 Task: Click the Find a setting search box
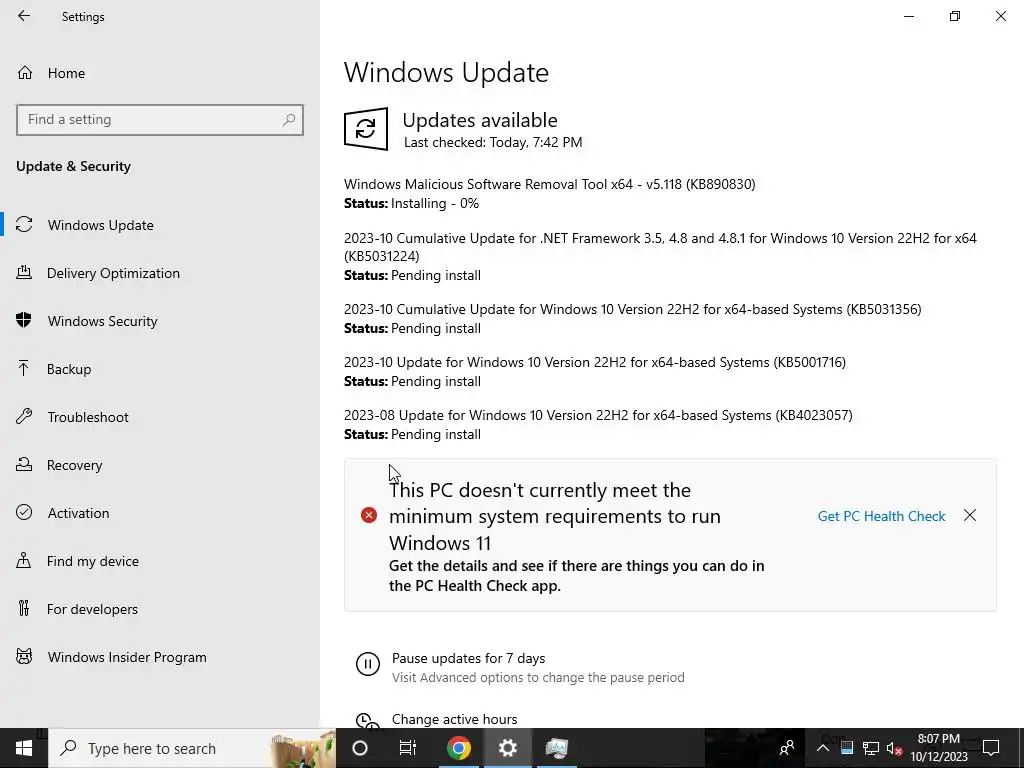(160, 120)
